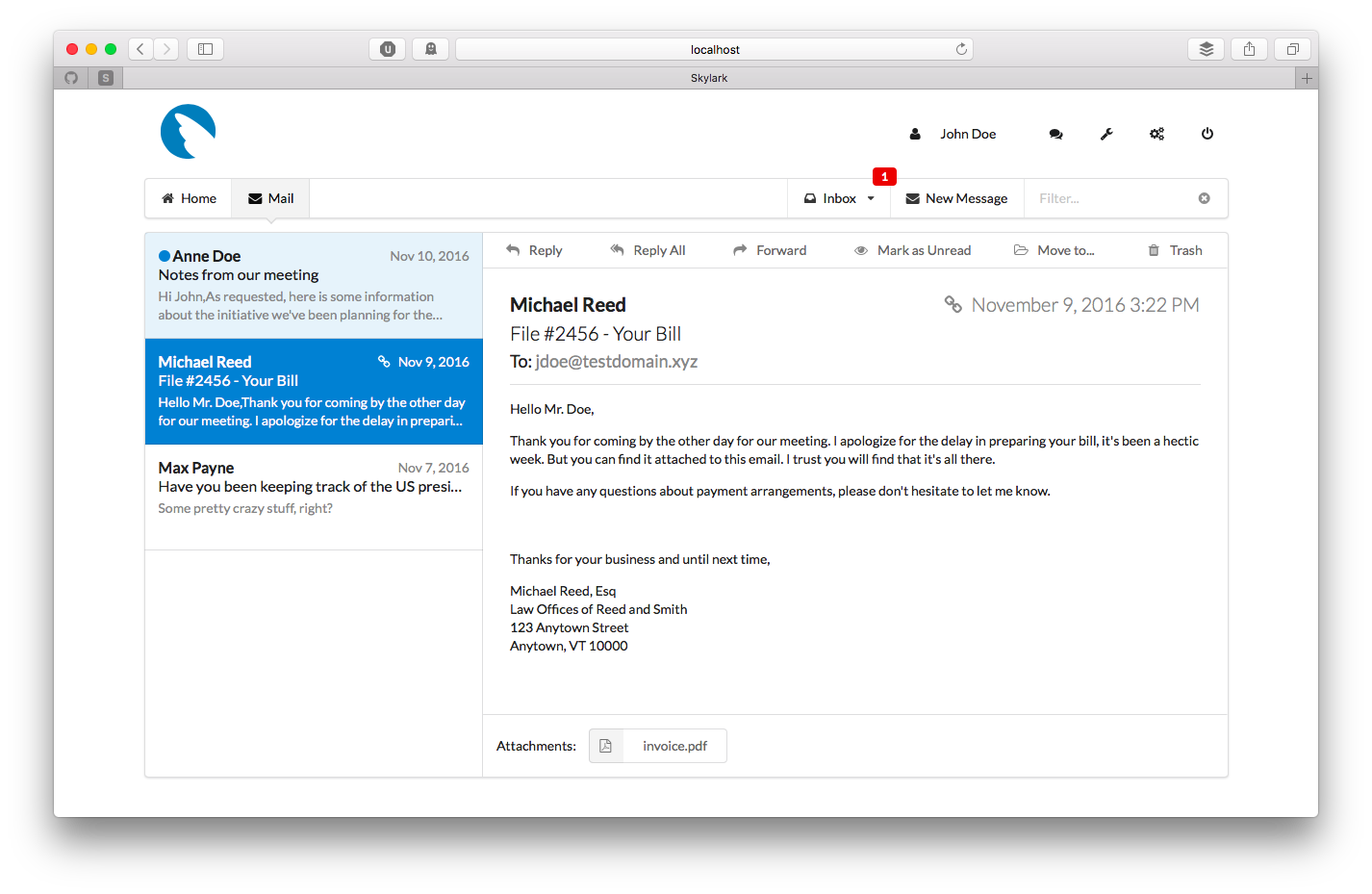
Task: Click the stacked layers extension icon
Action: [x=1206, y=49]
